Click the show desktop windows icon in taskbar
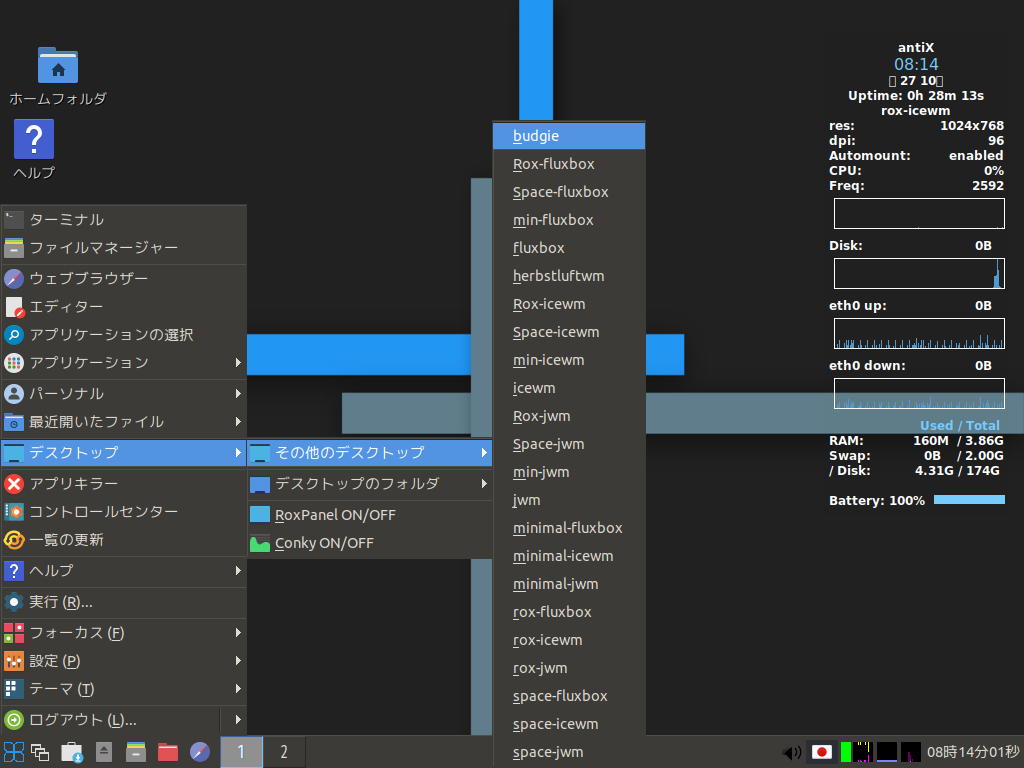The image size is (1024, 768). [x=40, y=752]
